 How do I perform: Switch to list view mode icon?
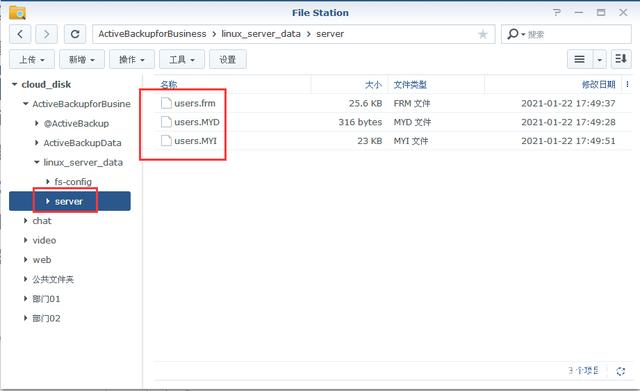tap(579, 60)
